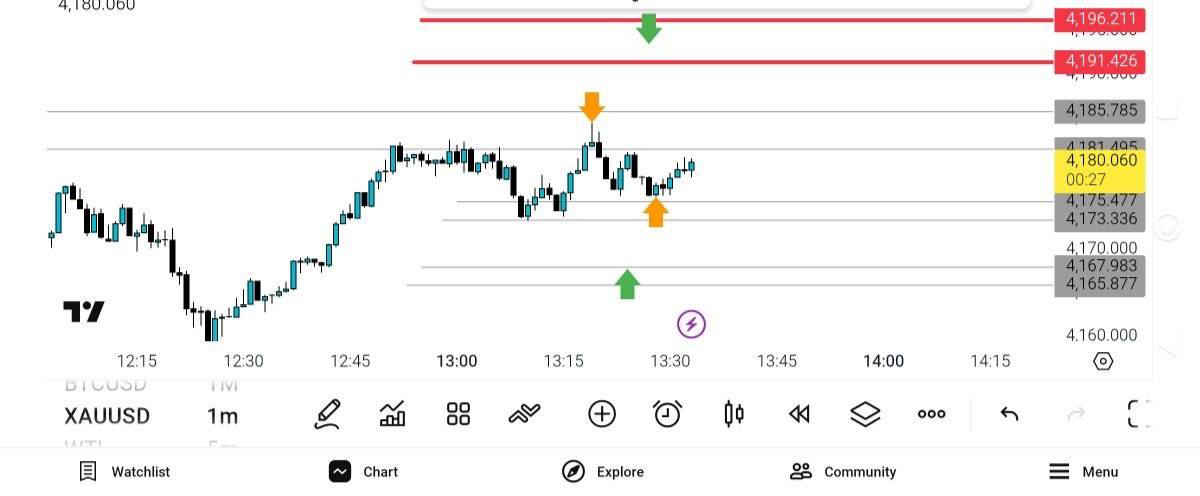Open the Menu button

coord(1083,472)
